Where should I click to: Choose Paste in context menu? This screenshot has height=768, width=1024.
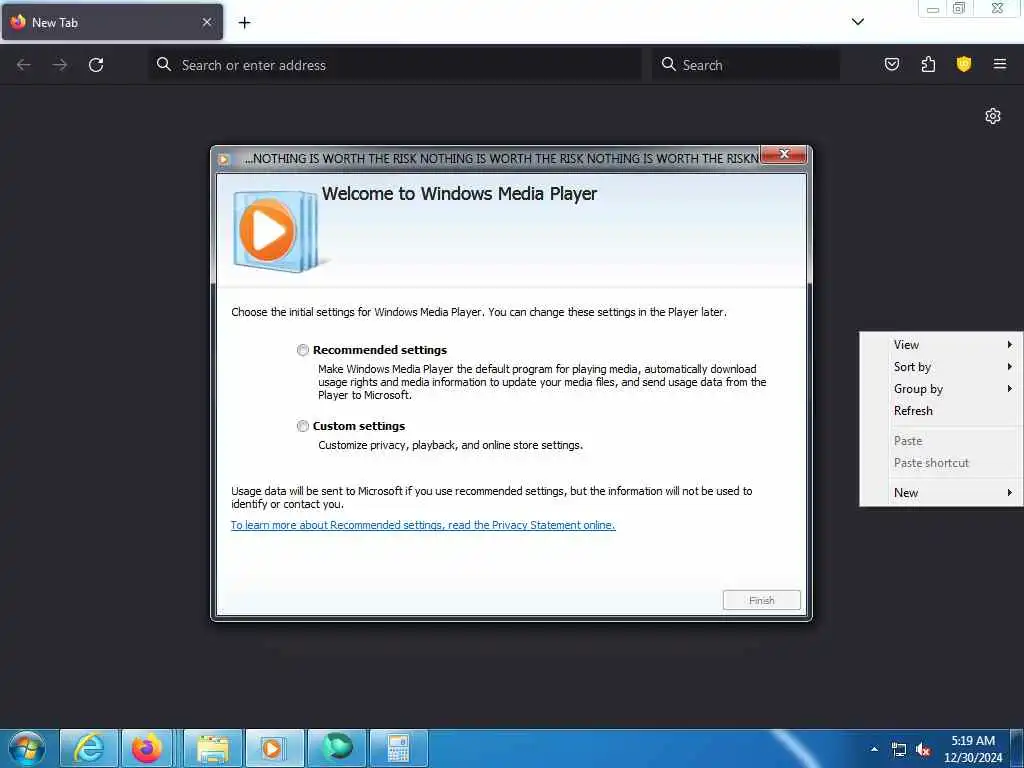coord(940,441)
